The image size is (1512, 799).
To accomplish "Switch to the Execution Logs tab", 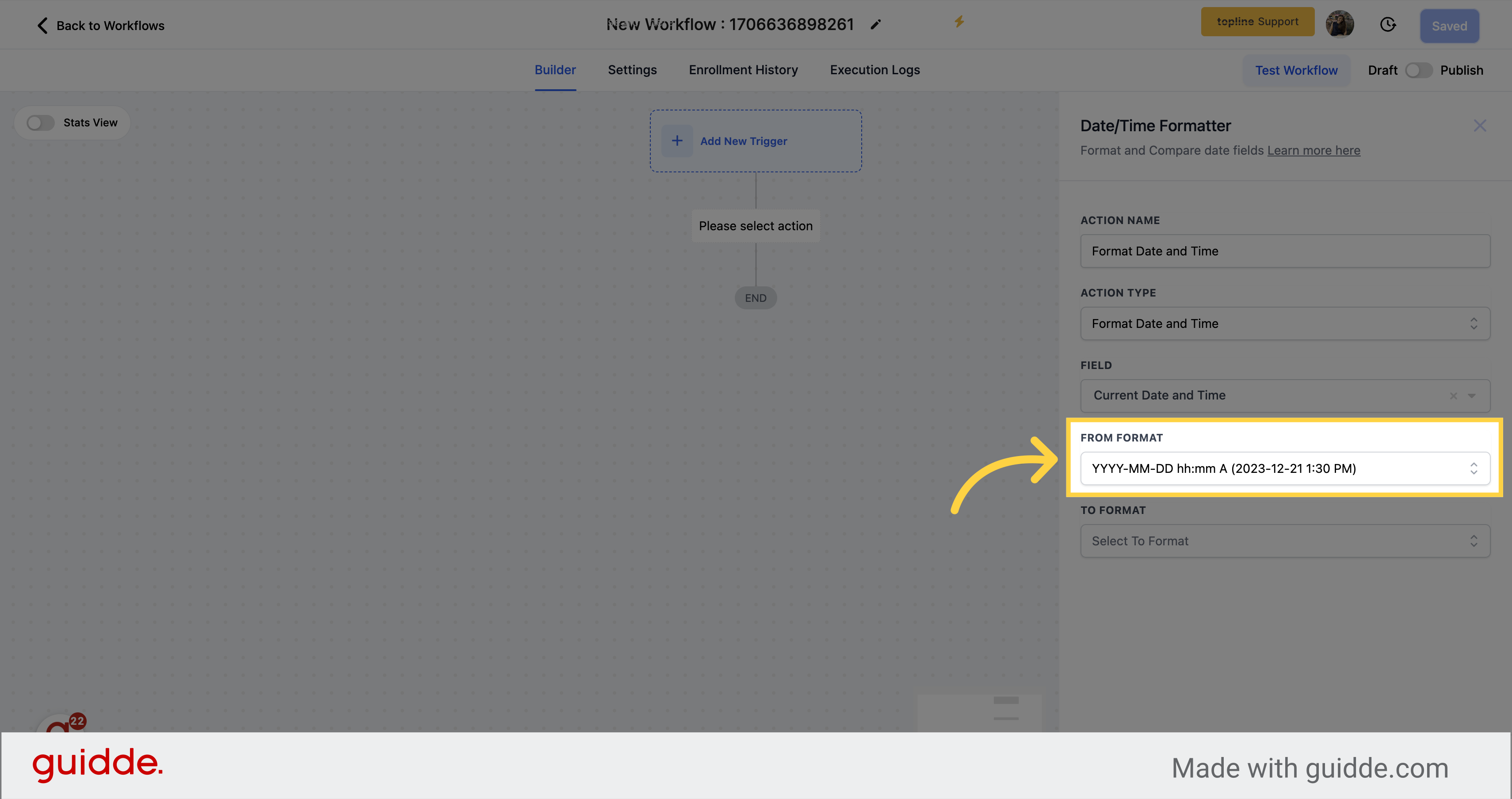I will tap(874, 69).
